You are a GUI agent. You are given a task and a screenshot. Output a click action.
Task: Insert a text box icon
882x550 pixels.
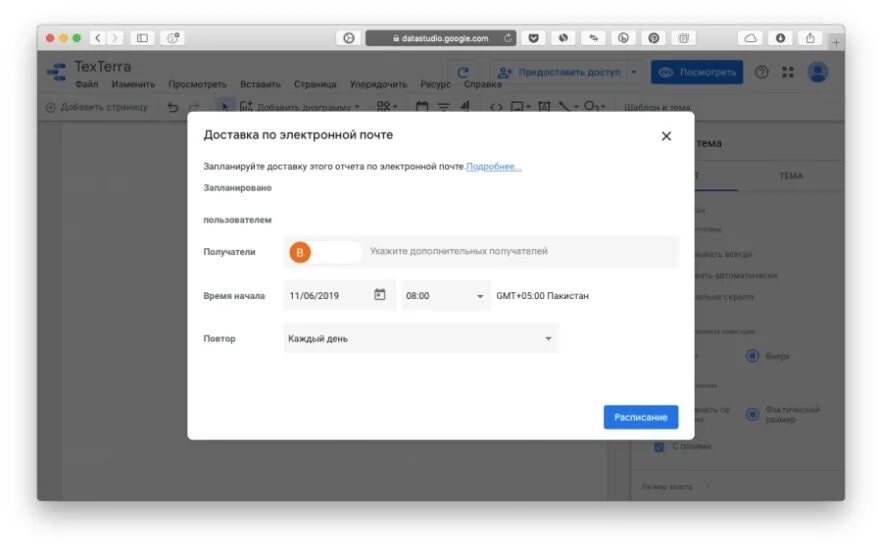click(x=544, y=106)
